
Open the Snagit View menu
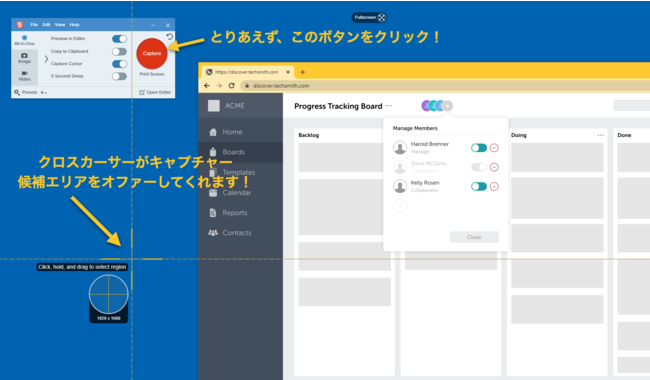(60, 25)
